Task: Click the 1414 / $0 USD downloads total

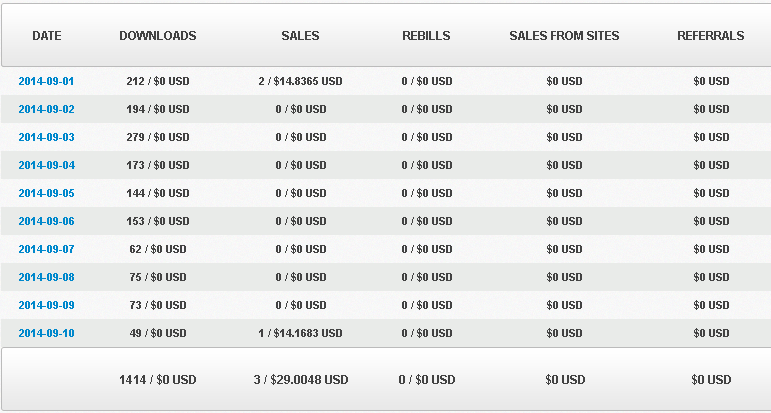Action: tap(158, 380)
